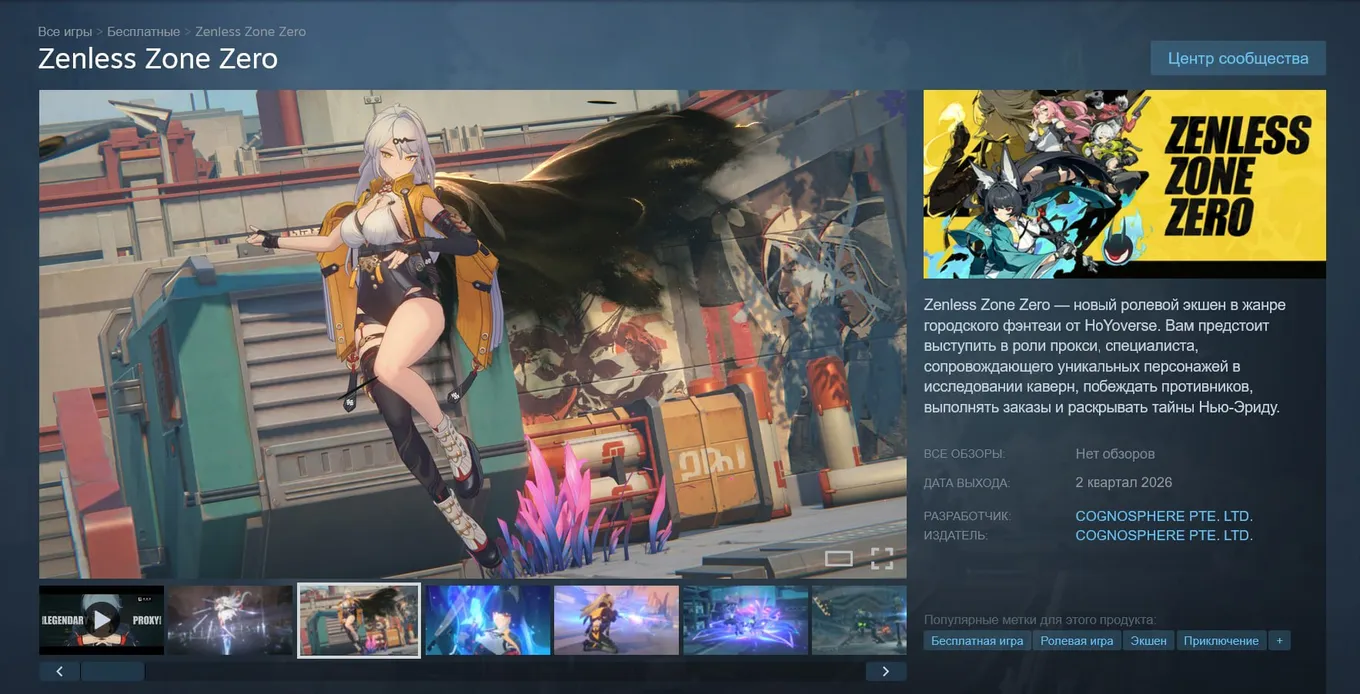Click the Нет обзоров reviews text

[1115, 454]
